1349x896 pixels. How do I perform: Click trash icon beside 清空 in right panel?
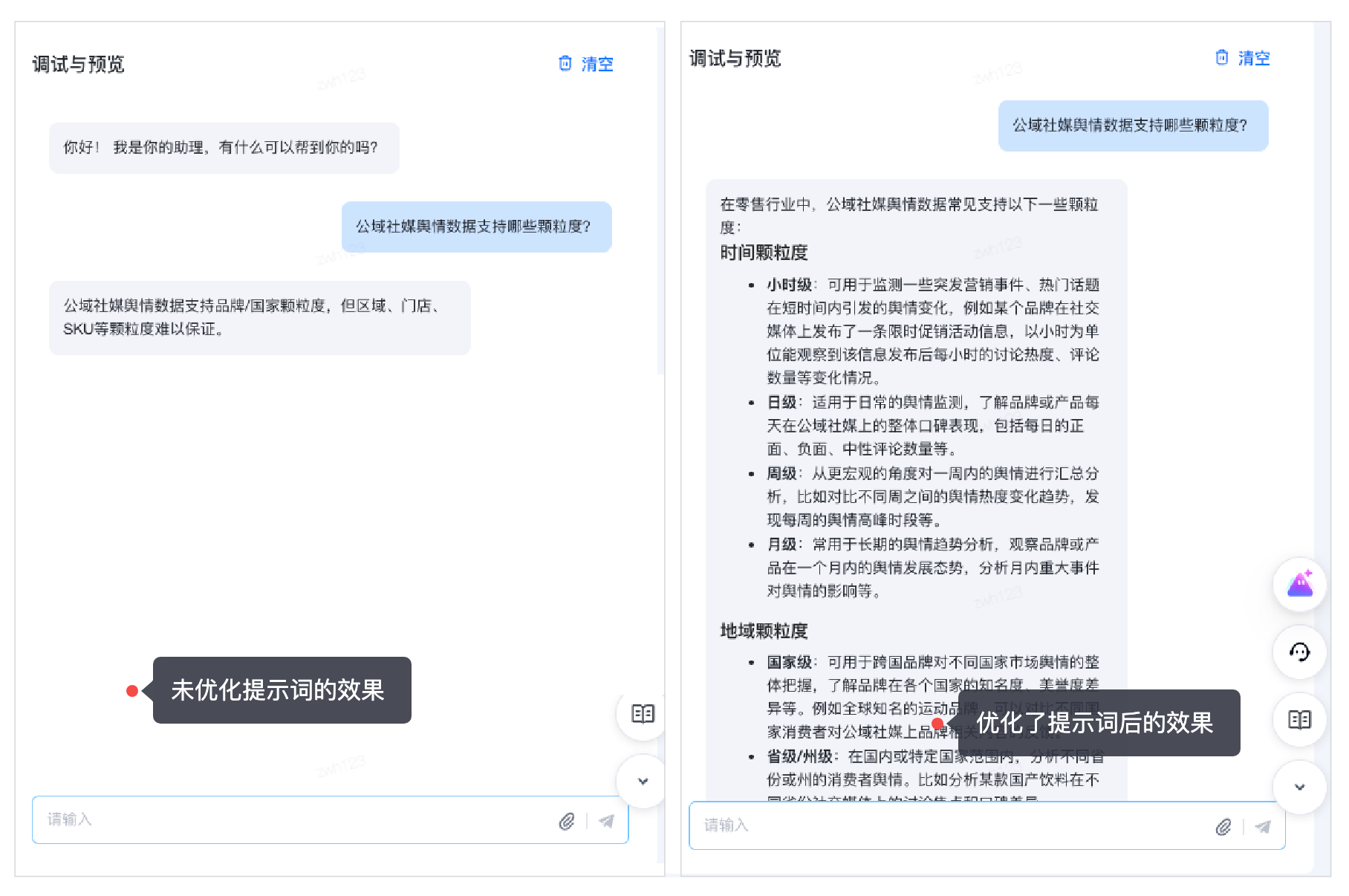pyautogui.click(x=1222, y=57)
